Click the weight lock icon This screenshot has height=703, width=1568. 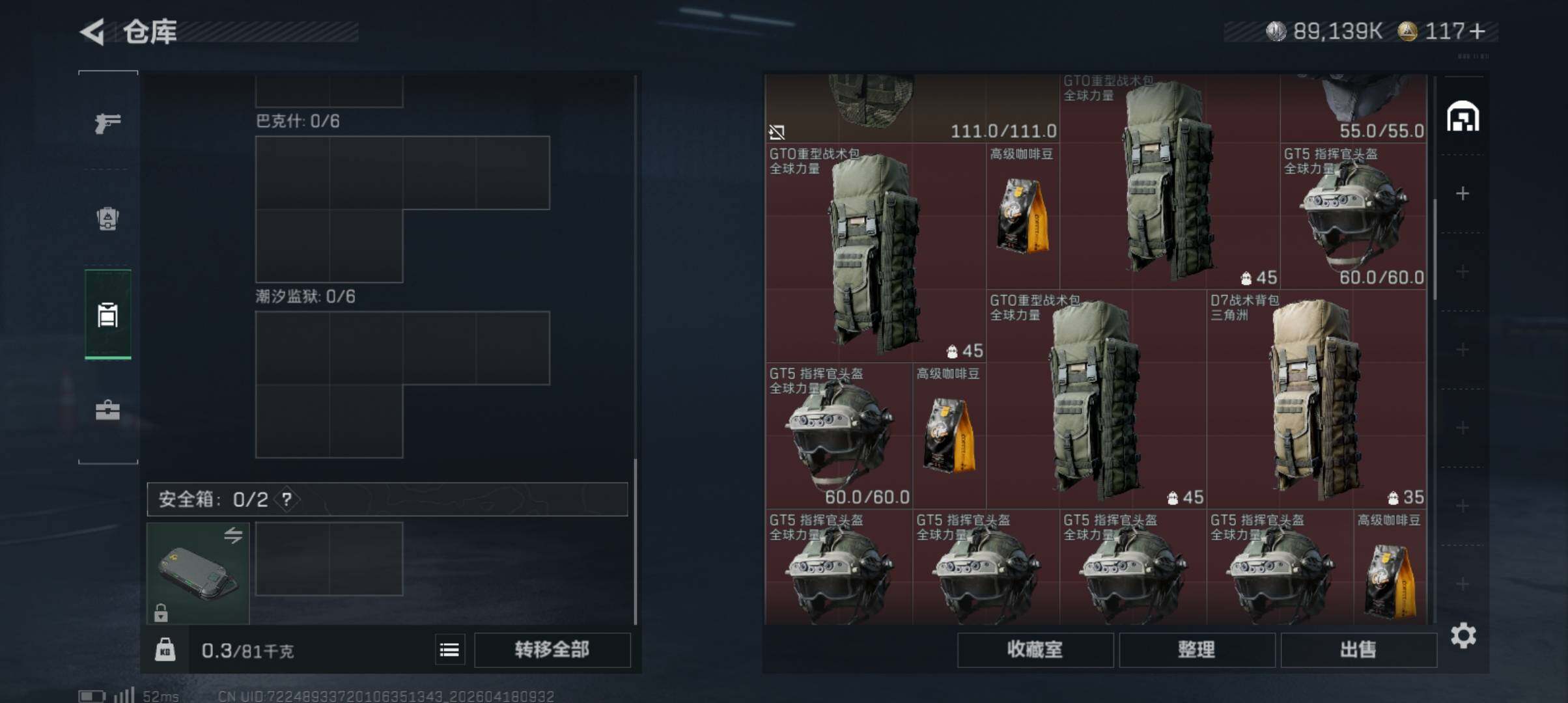click(x=165, y=650)
